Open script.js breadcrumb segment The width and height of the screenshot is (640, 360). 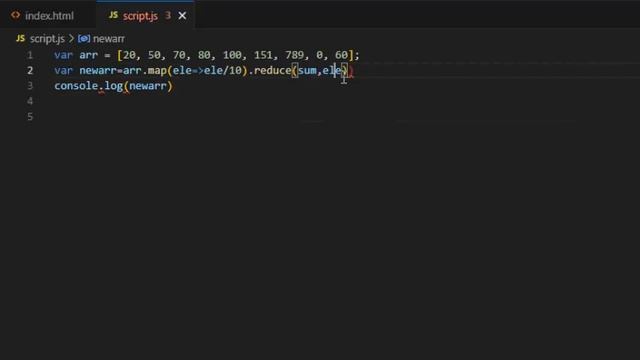pyautogui.click(x=47, y=39)
